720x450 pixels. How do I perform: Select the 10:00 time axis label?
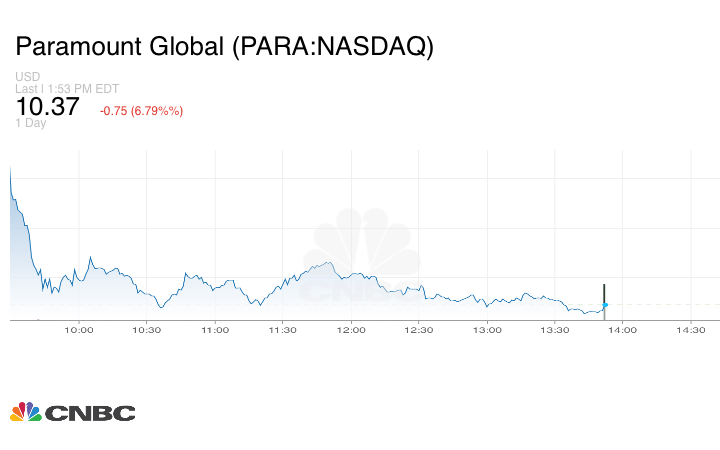[x=78, y=329]
